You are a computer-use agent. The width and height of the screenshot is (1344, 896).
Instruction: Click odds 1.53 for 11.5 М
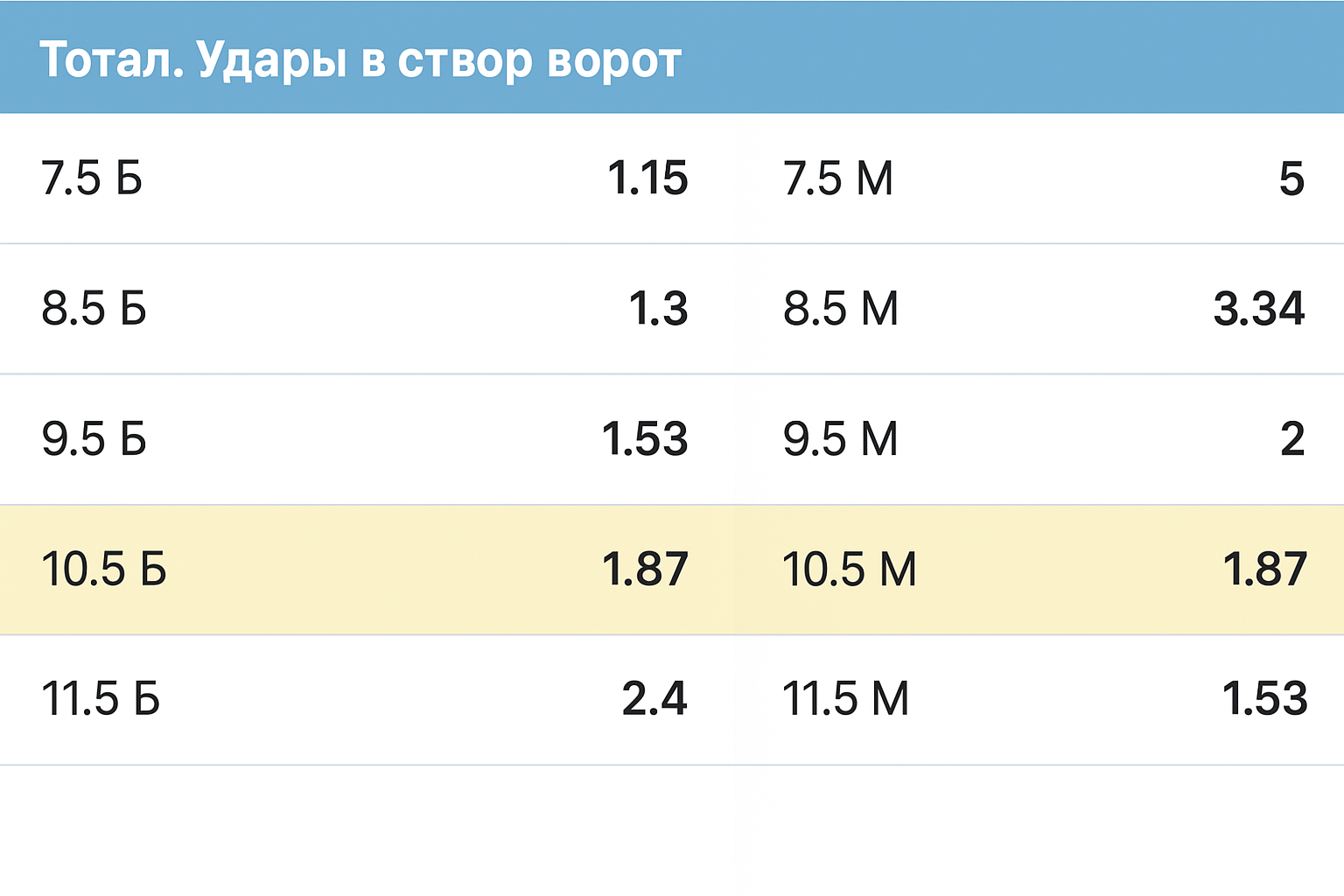pyautogui.click(x=1264, y=698)
